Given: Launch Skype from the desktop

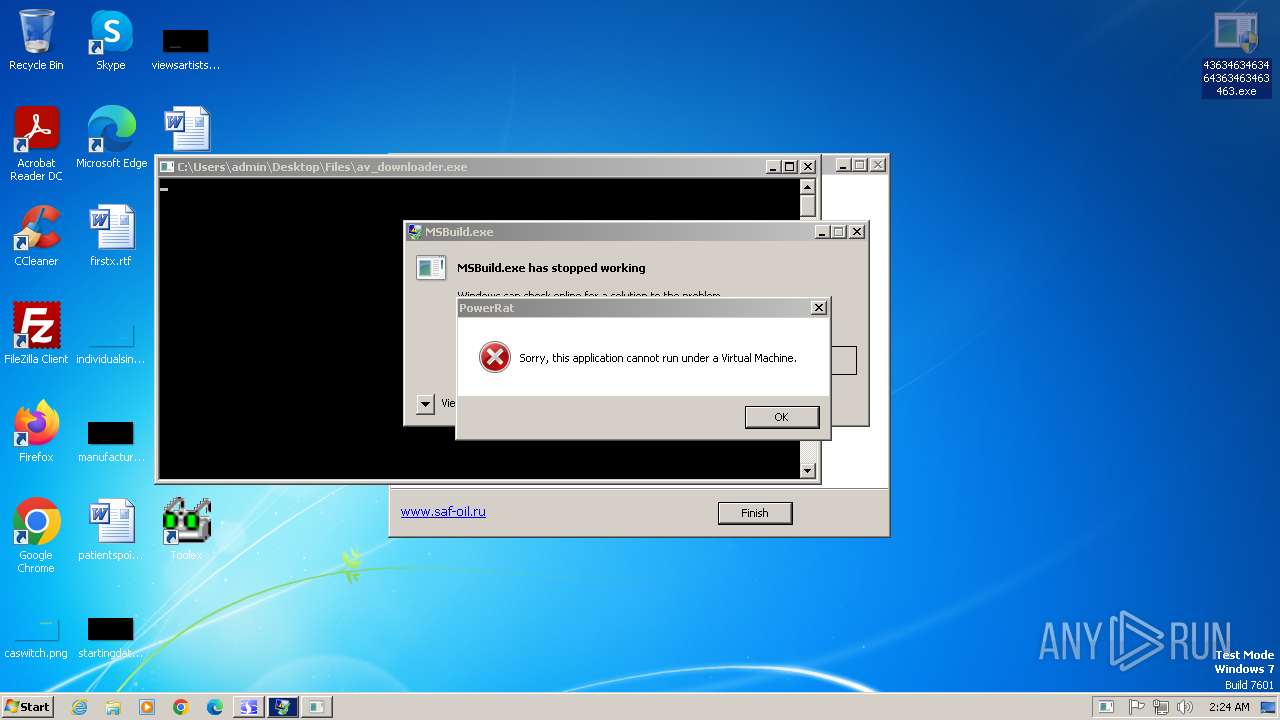Looking at the screenshot, I should pyautogui.click(x=111, y=40).
